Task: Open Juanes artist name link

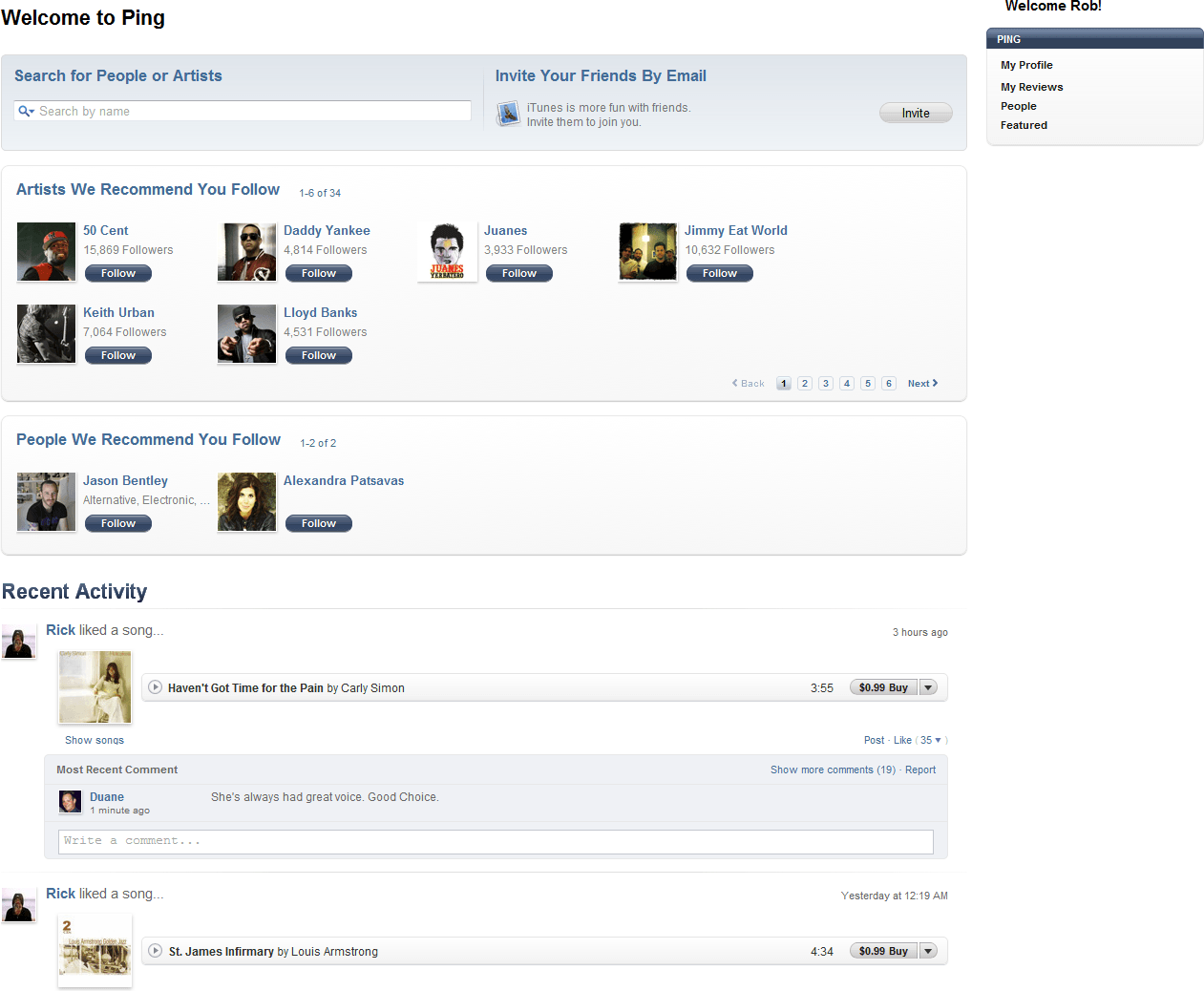Action: [505, 230]
